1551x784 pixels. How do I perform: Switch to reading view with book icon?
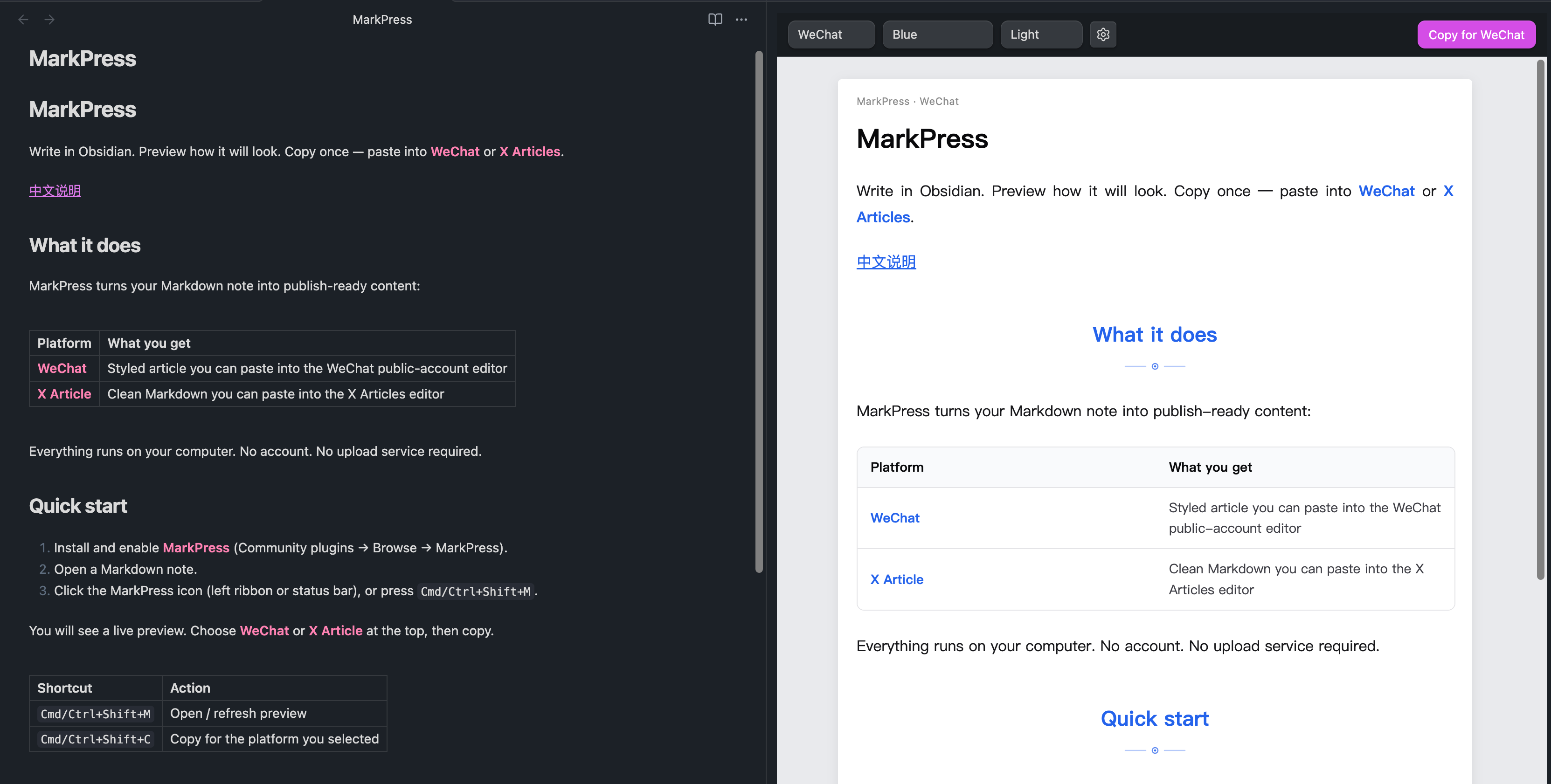point(715,20)
